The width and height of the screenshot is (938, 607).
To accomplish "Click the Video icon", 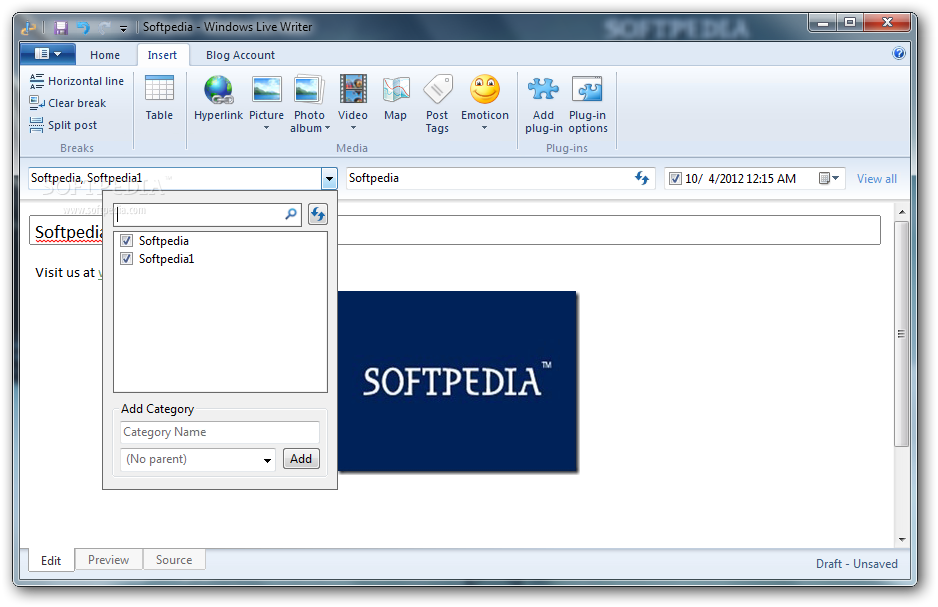I will 353,89.
